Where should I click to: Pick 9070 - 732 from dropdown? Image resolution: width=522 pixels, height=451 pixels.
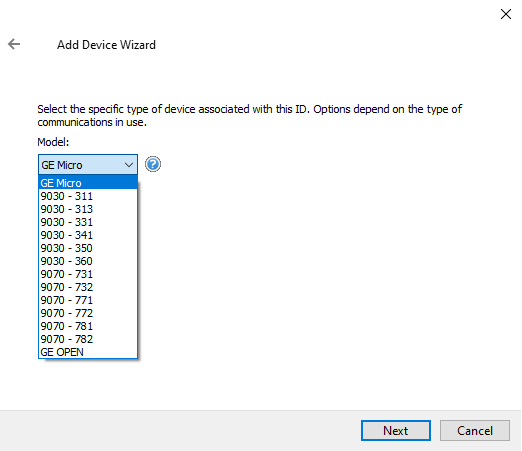[88, 287]
